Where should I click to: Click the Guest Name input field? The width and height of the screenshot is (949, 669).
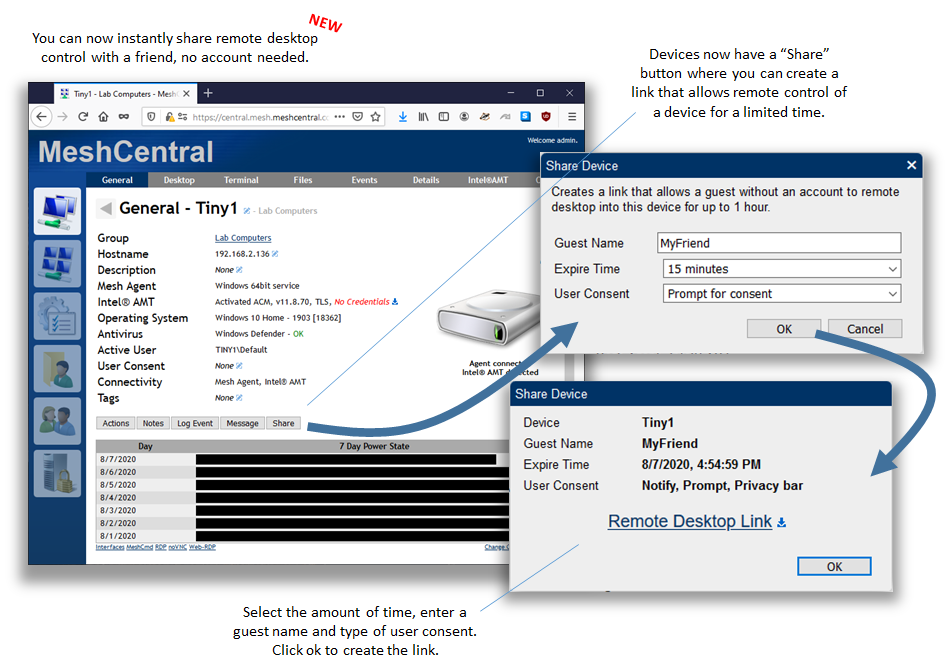coord(779,243)
